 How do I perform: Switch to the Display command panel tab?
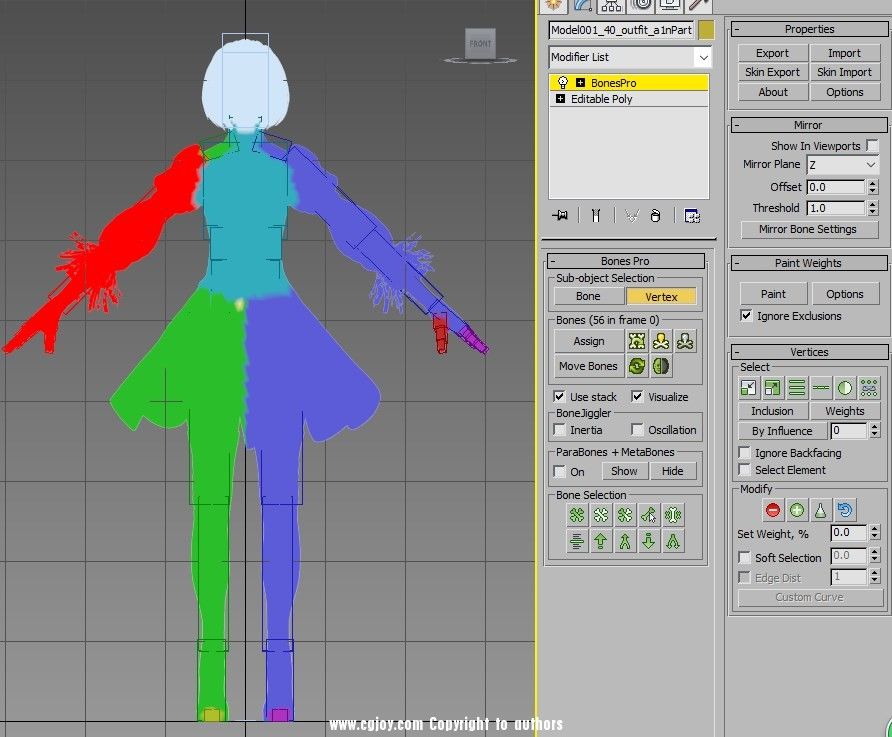[x=670, y=5]
